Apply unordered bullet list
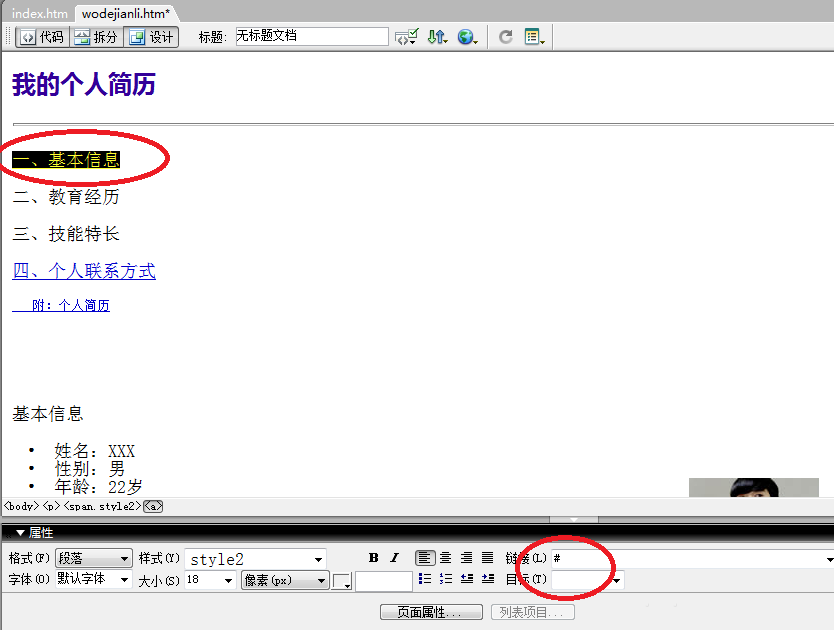The image size is (834, 630). tap(424, 578)
